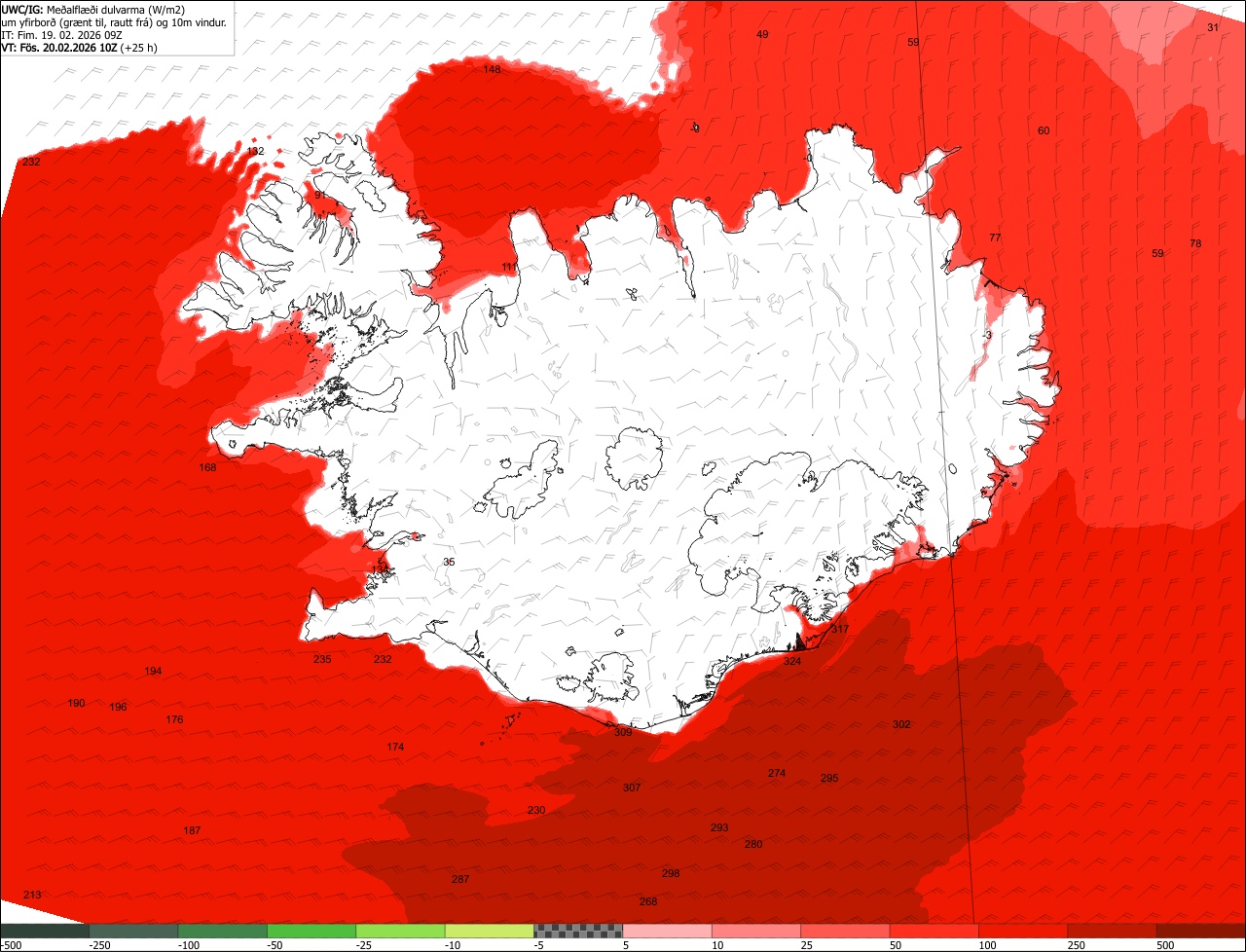Click the checkered legend swatch between -5 and 5
This screenshot has width=1246, height=952.
tap(578, 931)
